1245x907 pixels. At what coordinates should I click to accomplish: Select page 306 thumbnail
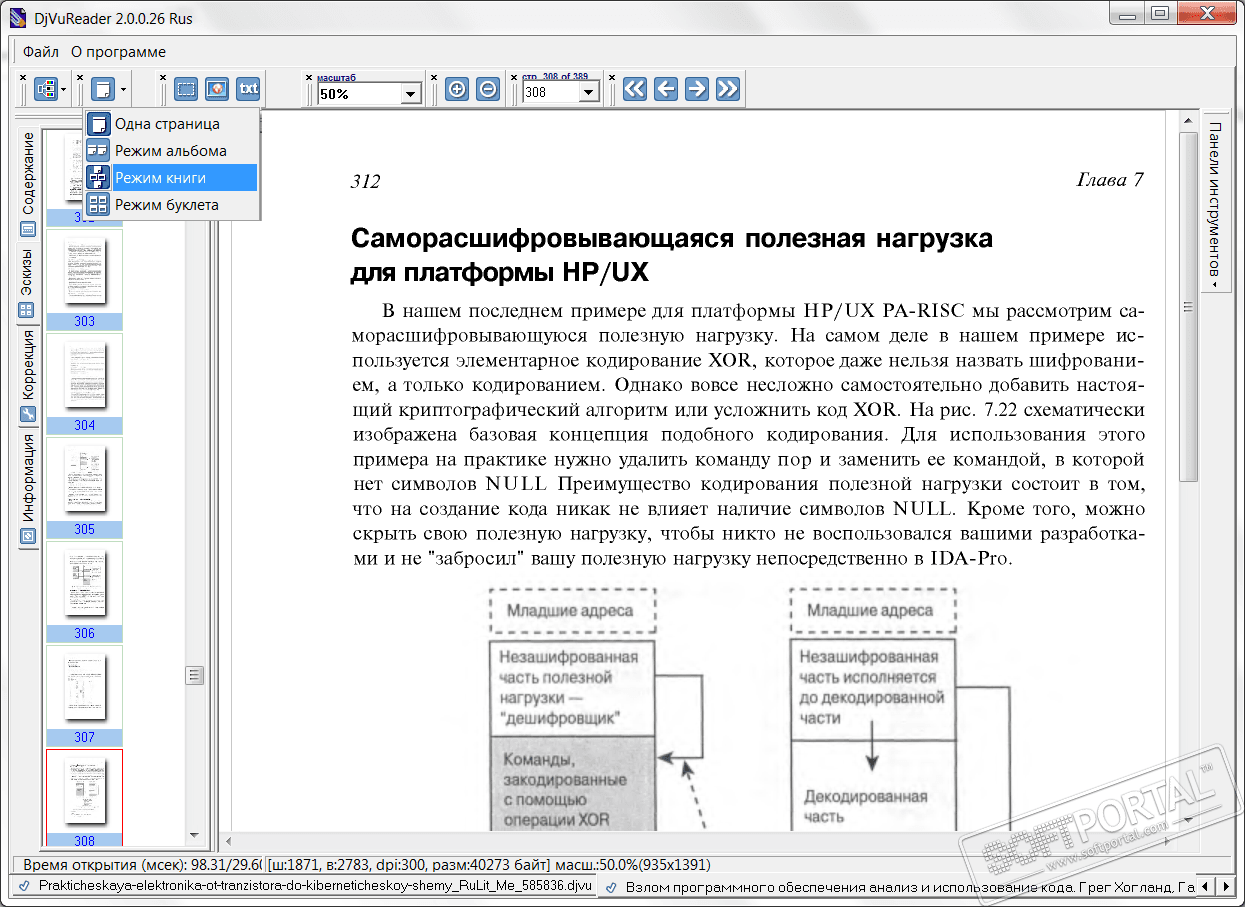pyautogui.click(x=84, y=592)
